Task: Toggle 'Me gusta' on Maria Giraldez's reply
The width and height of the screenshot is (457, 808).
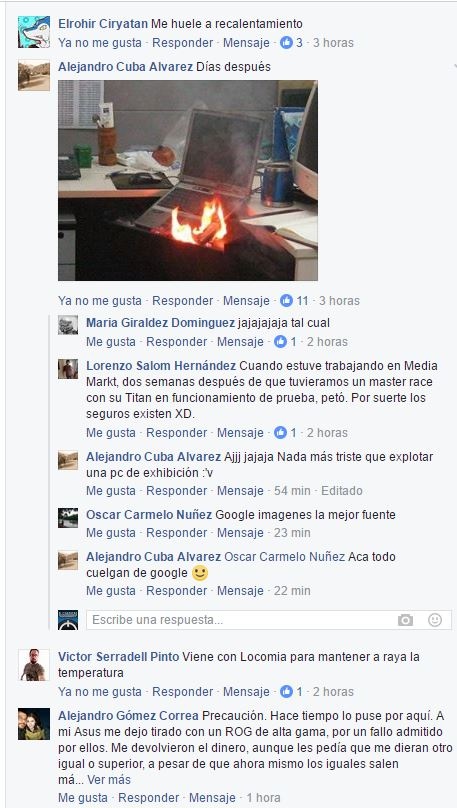Action: pyautogui.click(x=111, y=342)
